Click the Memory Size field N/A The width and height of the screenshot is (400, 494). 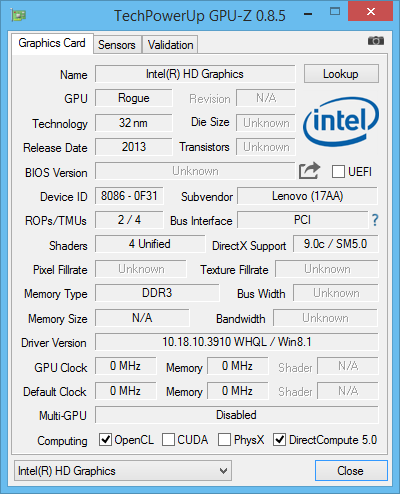(x=142, y=318)
